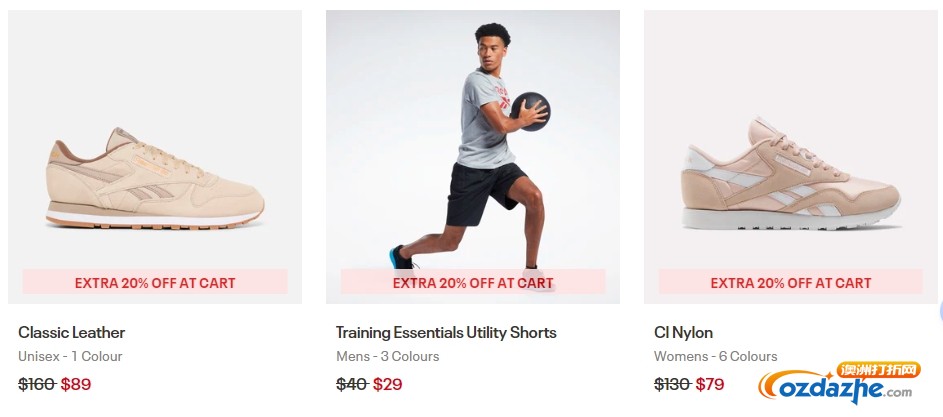Screen dimensions: 943x417
Task: Open the Training Essentials Utility Shorts photo
Action: click(473, 156)
